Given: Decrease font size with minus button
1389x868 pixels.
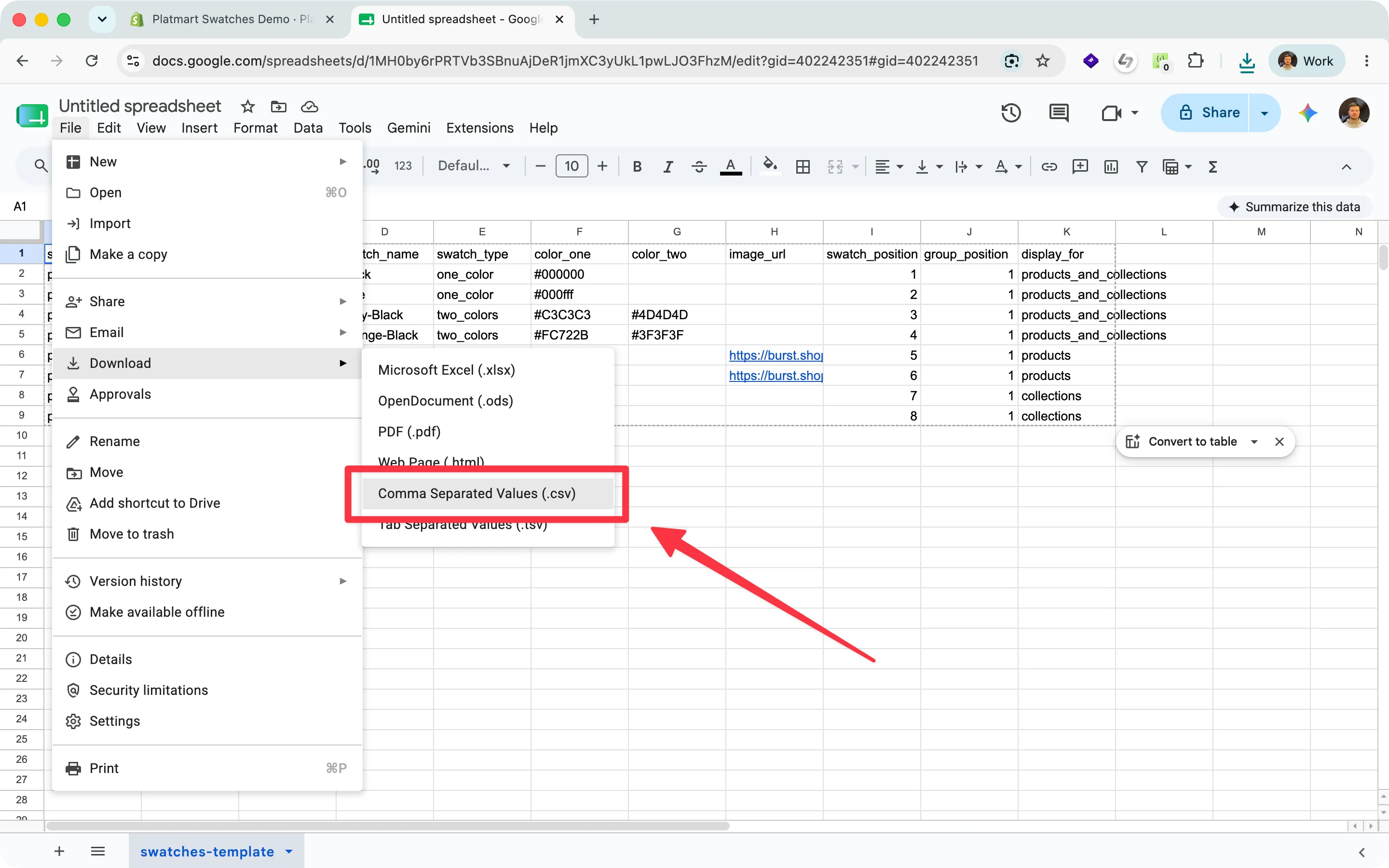Looking at the screenshot, I should pos(540,166).
